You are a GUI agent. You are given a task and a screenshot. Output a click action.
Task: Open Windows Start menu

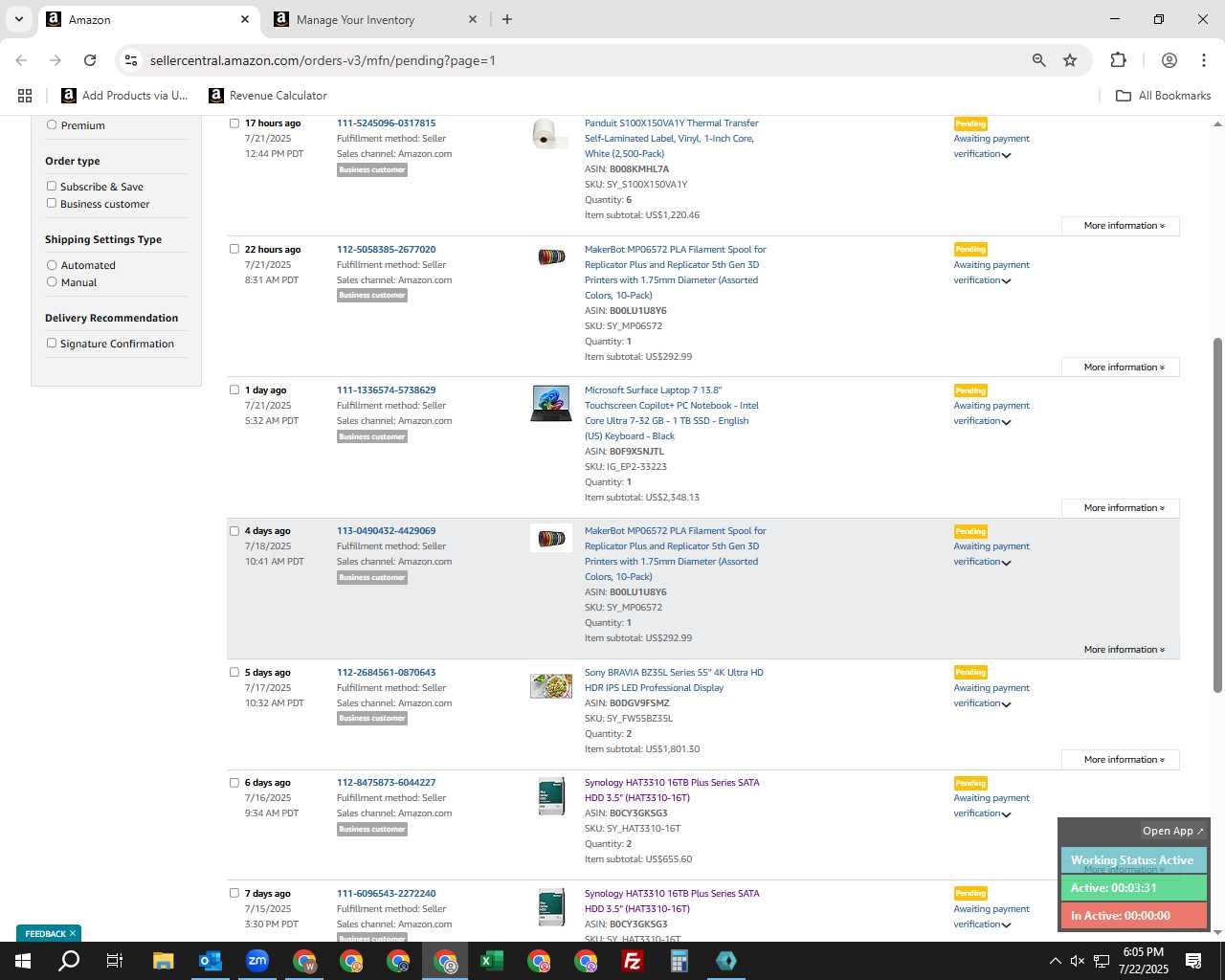(x=23, y=961)
